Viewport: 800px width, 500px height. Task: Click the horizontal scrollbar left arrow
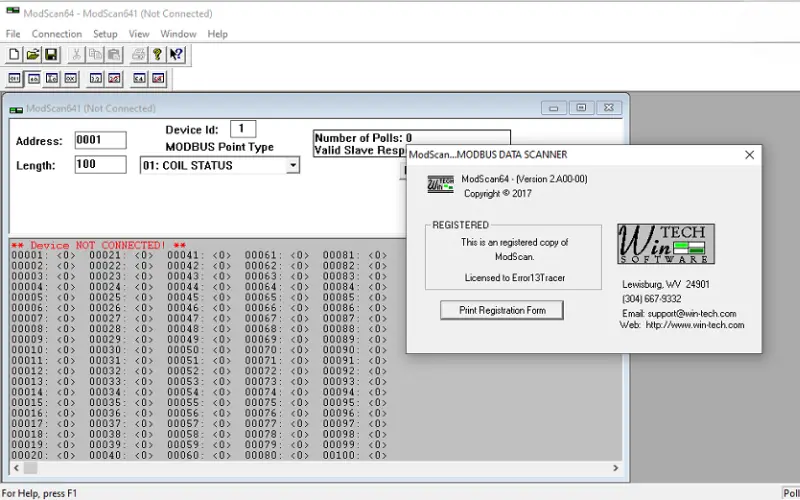pyautogui.click(x=16, y=468)
